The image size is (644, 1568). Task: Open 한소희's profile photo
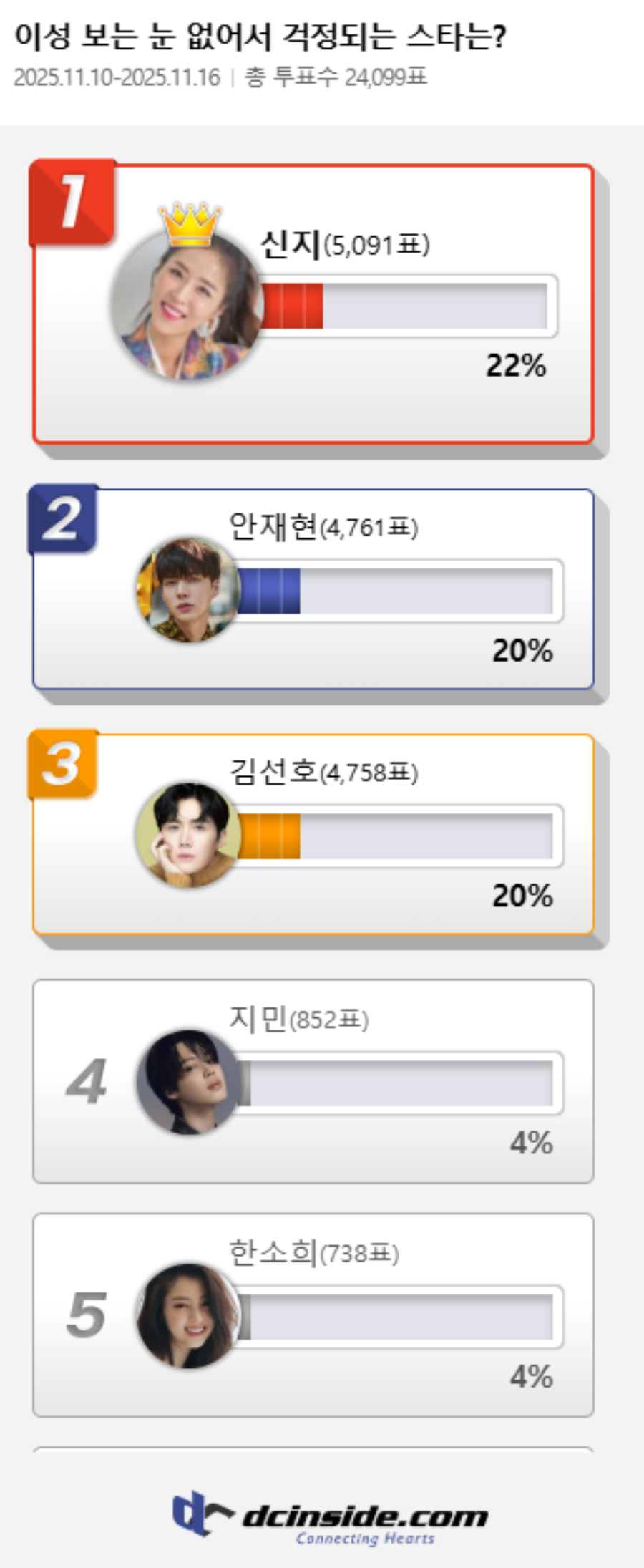[x=187, y=1315]
